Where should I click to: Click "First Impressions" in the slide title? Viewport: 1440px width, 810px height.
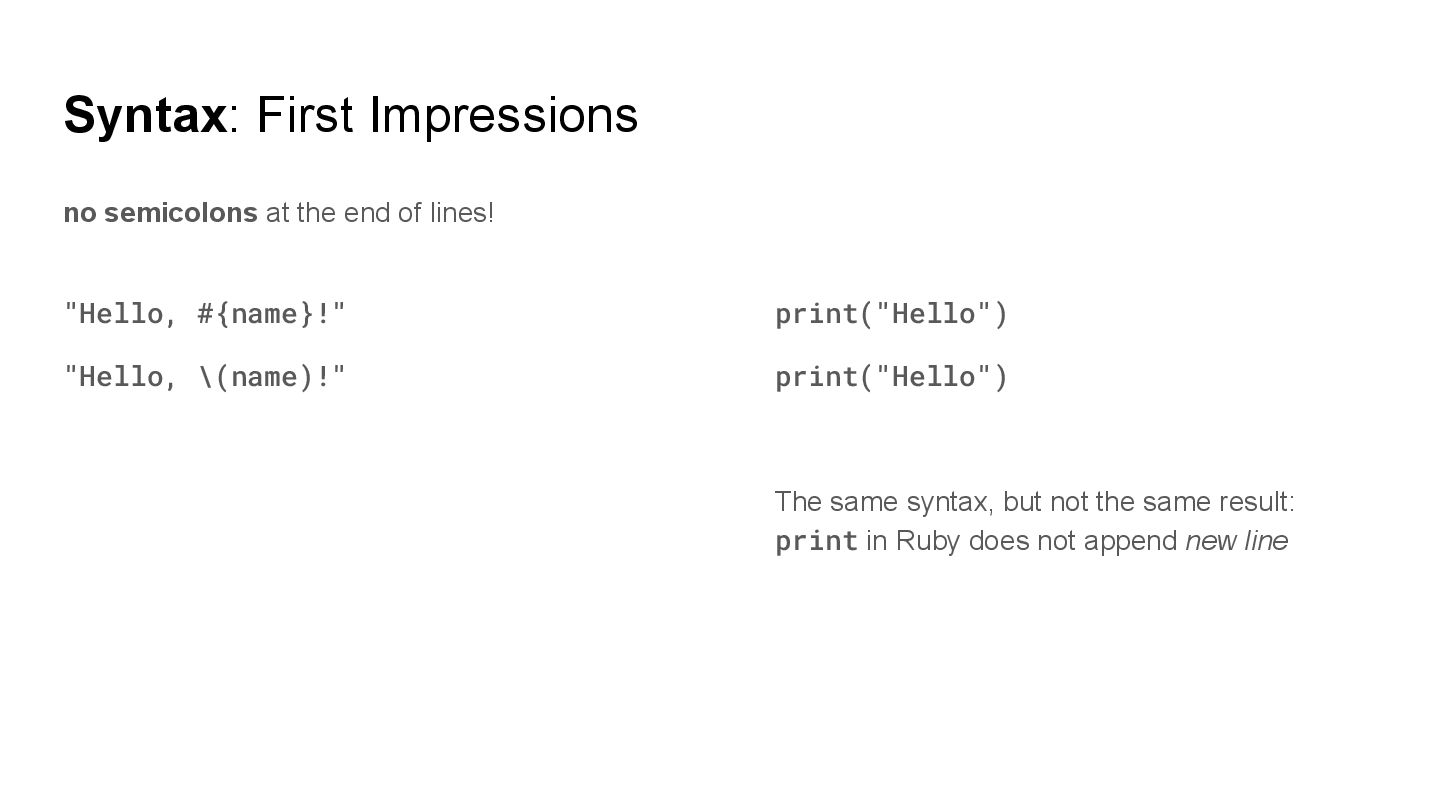(x=447, y=115)
